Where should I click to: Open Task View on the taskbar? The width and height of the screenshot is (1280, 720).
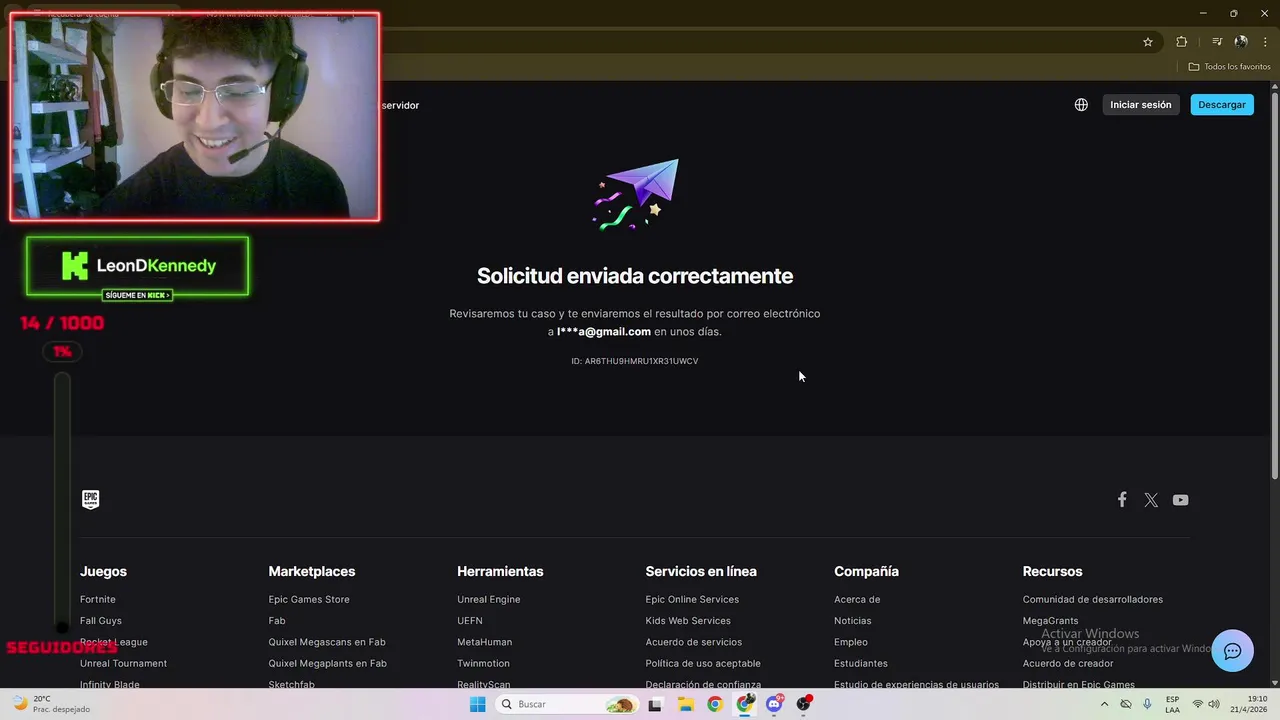(x=655, y=704)
